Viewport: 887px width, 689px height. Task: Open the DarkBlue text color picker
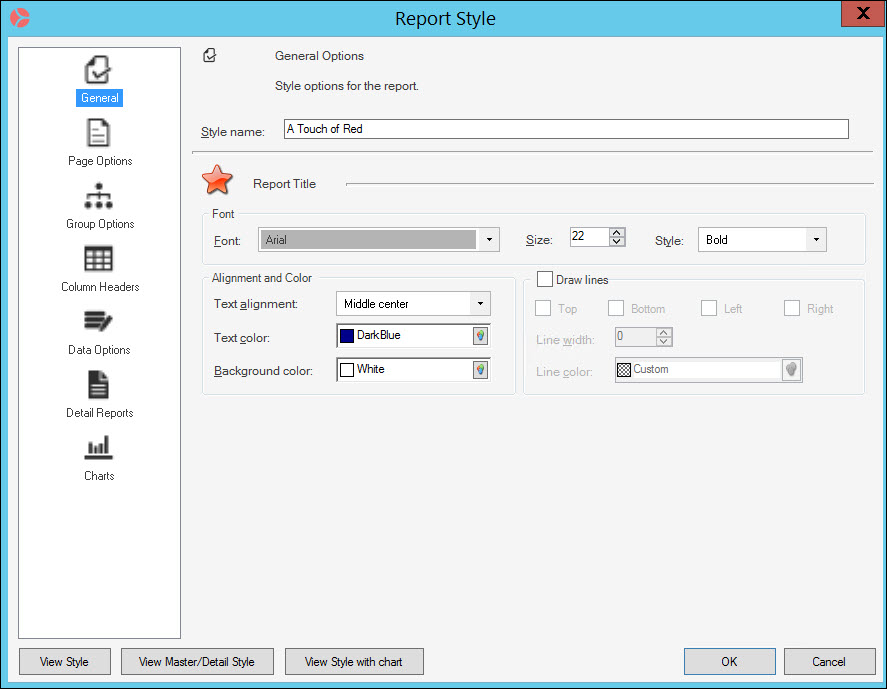(x=480, y=335)
